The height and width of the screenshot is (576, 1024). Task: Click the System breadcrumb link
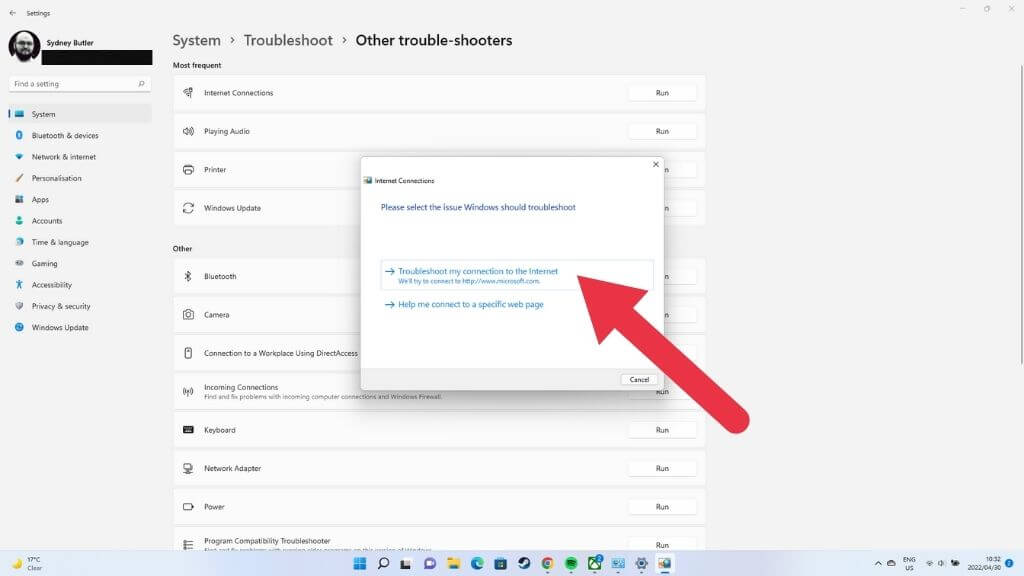[197, 40]
